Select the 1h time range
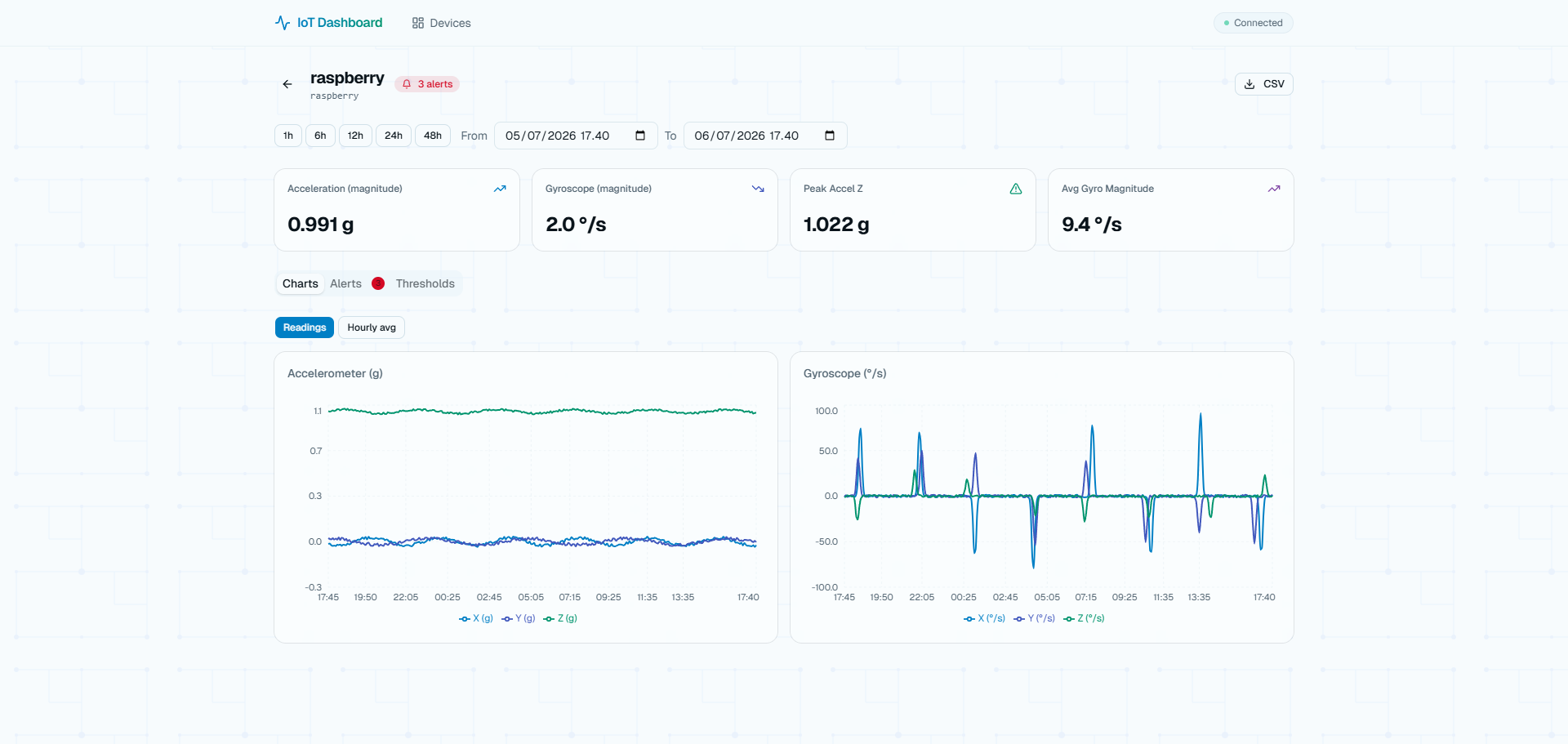This screenshot has width=1568, height=744. pos(288,136)
